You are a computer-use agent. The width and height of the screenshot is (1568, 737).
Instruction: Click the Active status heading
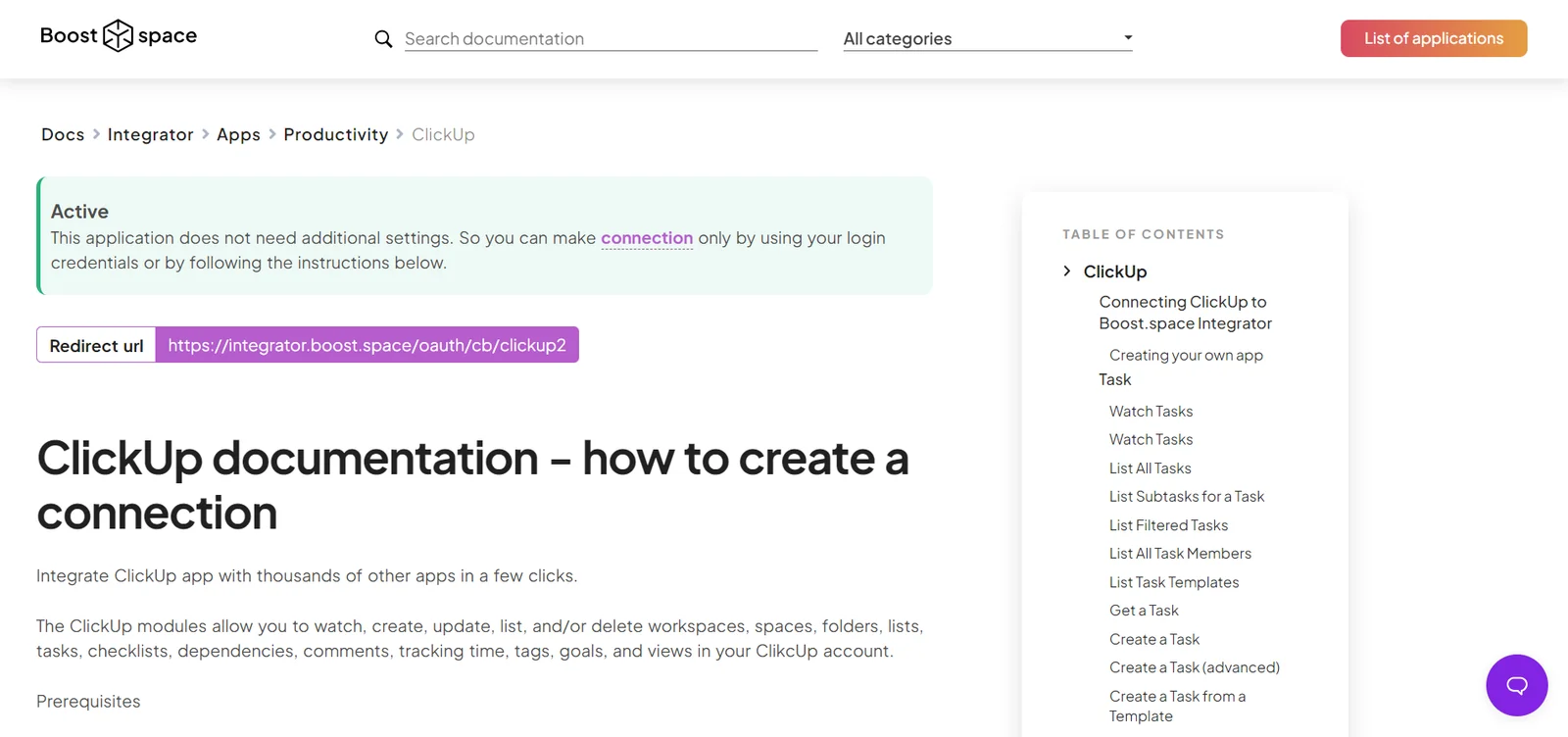click(79, 212)
